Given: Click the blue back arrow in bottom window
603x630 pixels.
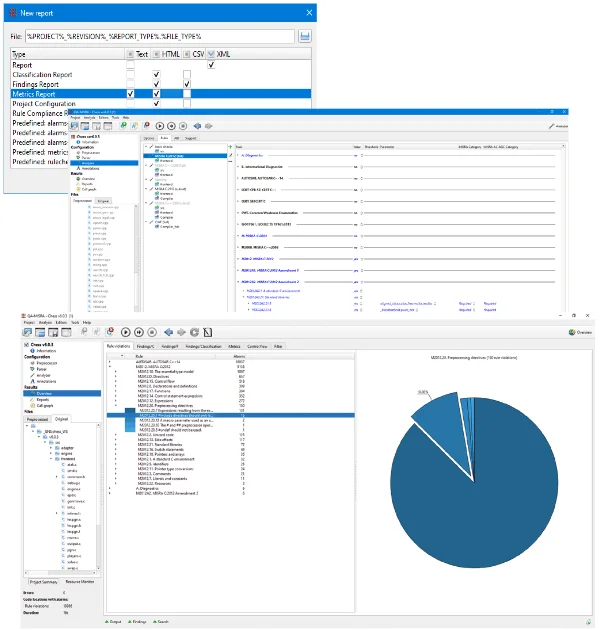Looking at the screenshot, I should pyautogui.click(x=169, y=332).
